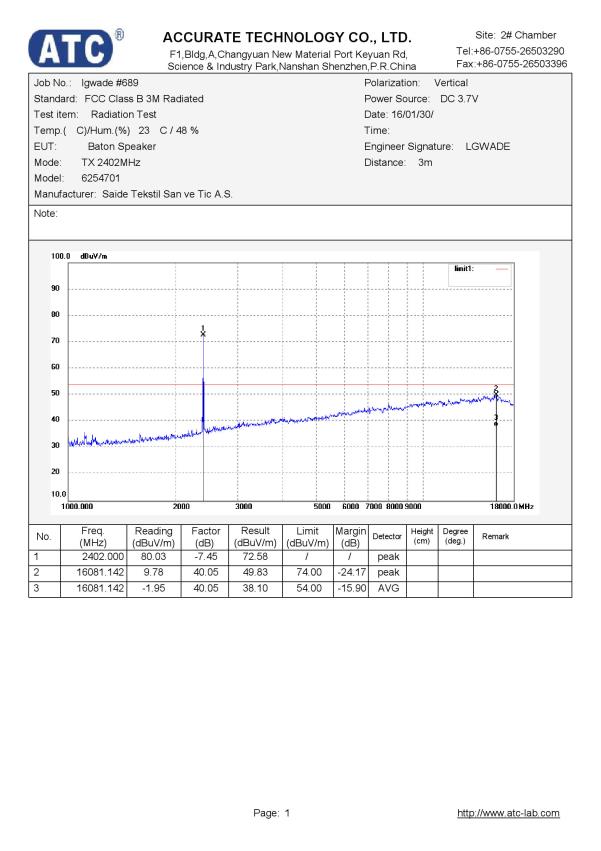Select reading cell -1.95 in row 3
This screenshot has width=601, height=851.
click(154, 588)
